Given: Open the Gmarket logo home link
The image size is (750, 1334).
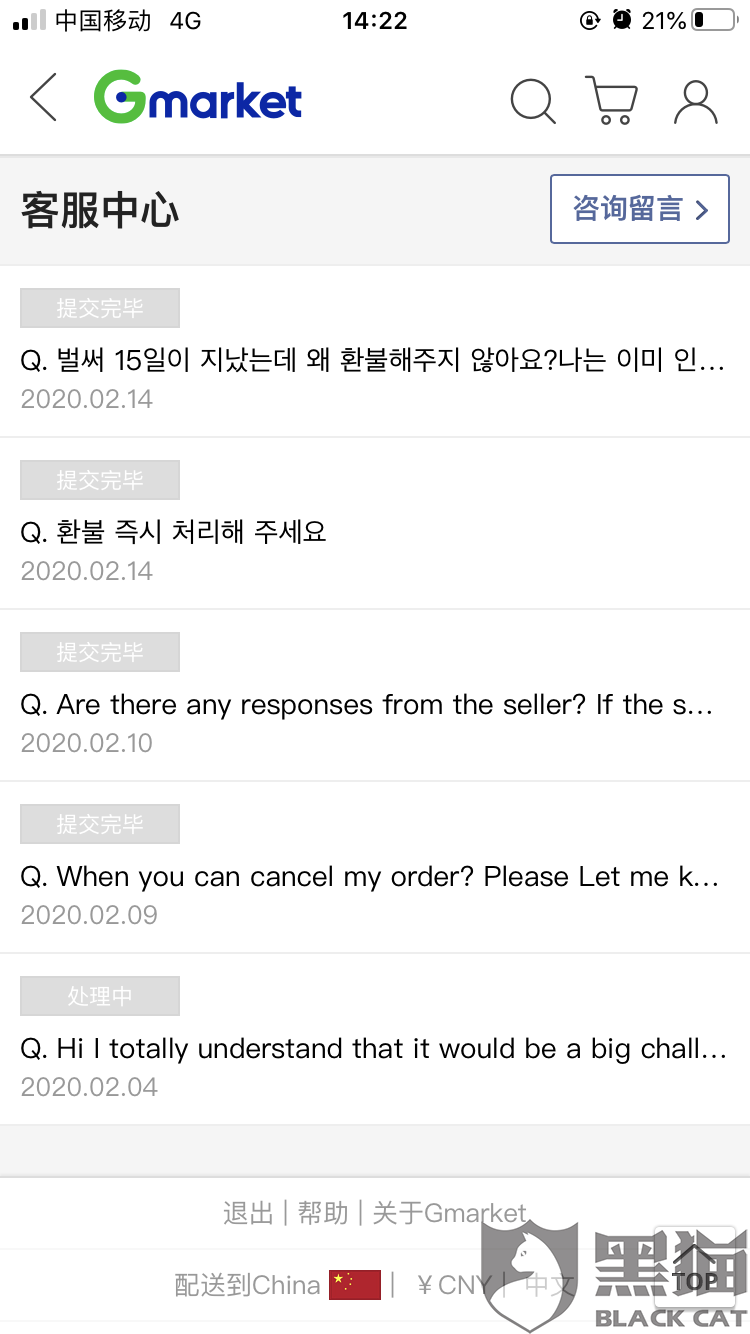Looking at the screenshot, I should click(x=198, y=98).
